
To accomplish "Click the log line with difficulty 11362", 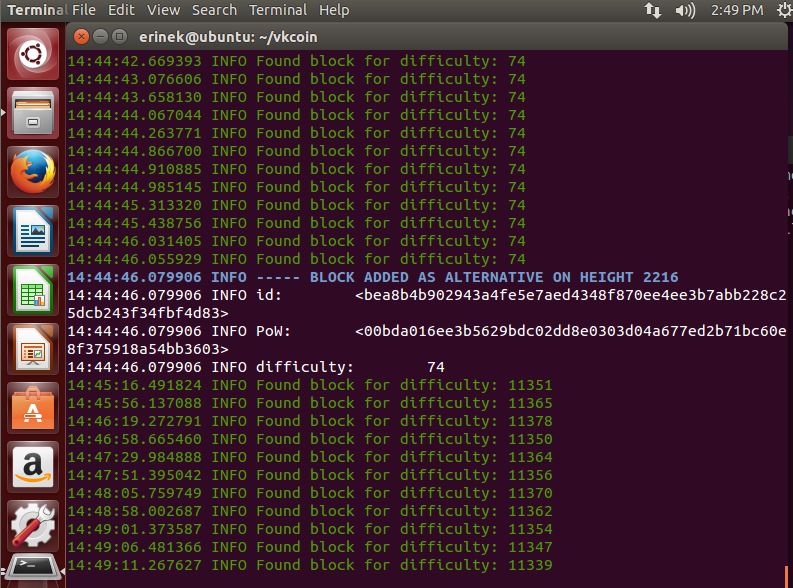I will coord(310,511).
